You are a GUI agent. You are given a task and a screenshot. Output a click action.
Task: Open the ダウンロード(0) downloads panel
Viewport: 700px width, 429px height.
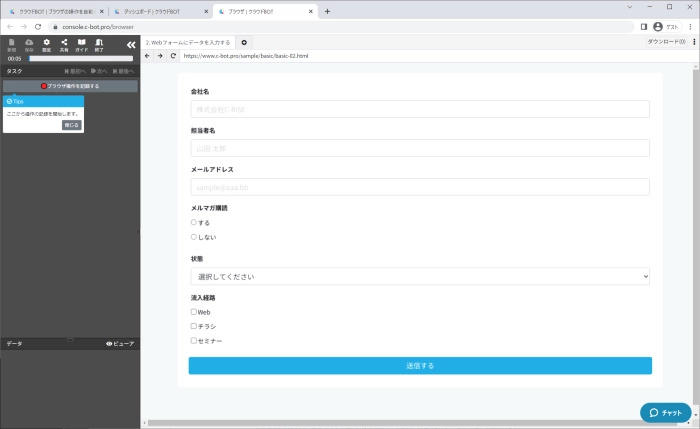[x=666, y=42]
